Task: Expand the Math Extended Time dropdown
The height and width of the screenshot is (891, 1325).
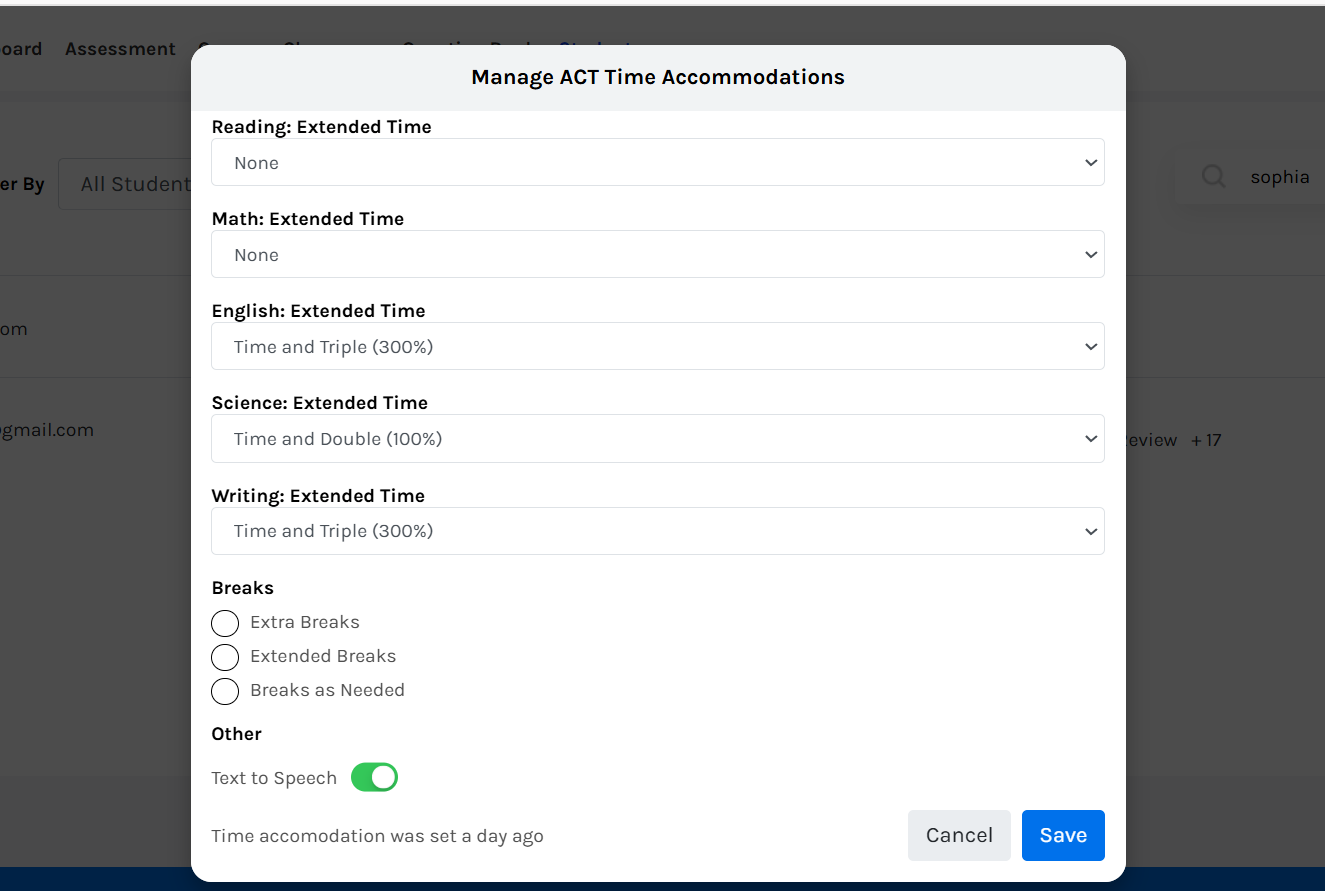Action: tap(657, 254)
